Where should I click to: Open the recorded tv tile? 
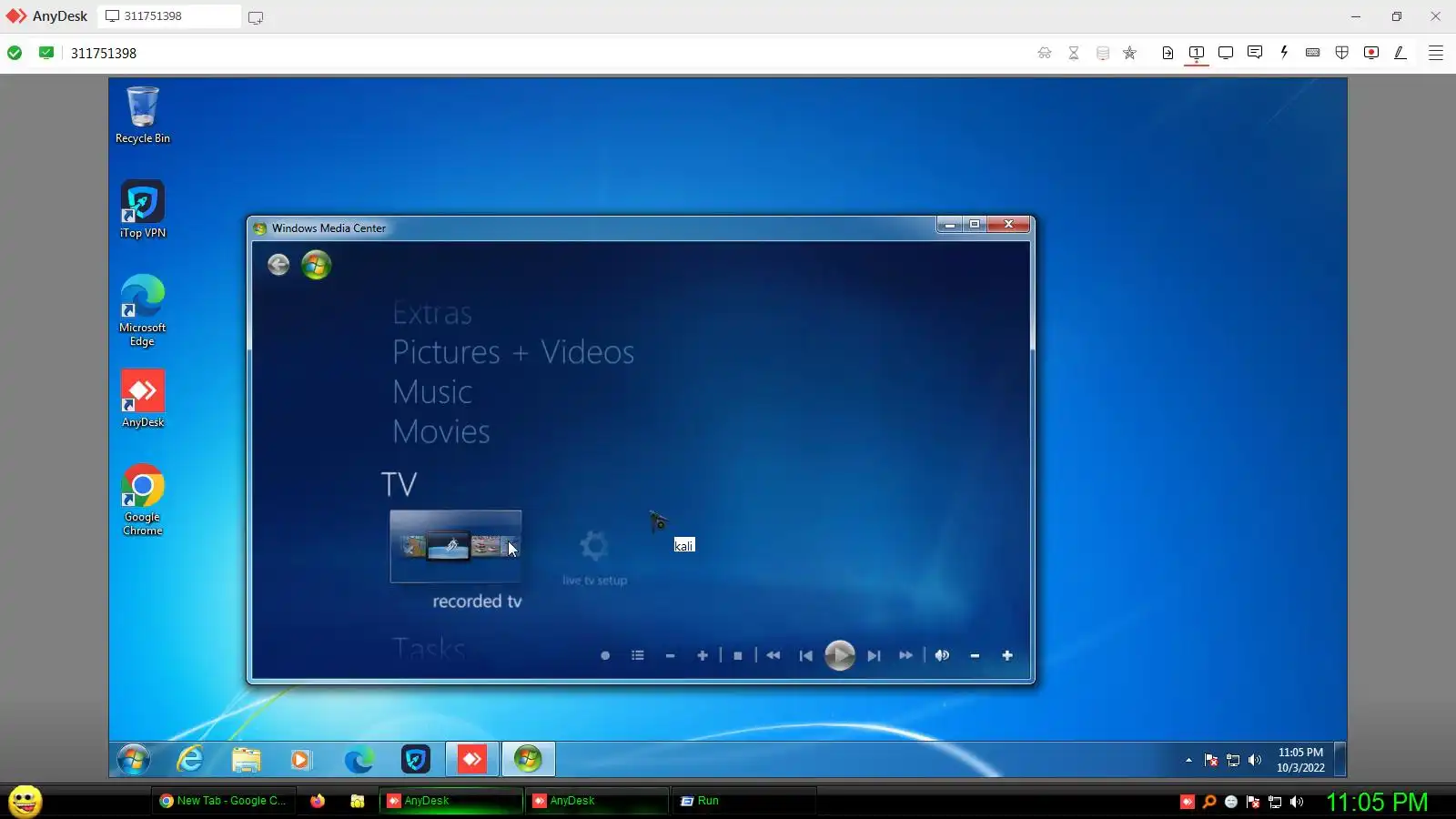click(x=456, y=546)
